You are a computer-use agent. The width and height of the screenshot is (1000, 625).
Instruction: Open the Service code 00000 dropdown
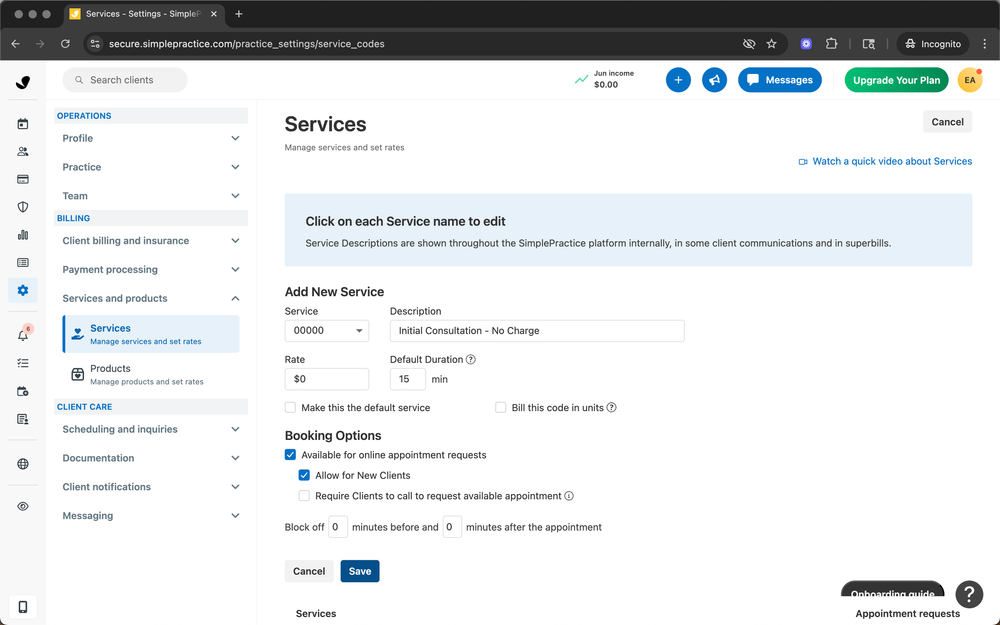click(327, 330)
